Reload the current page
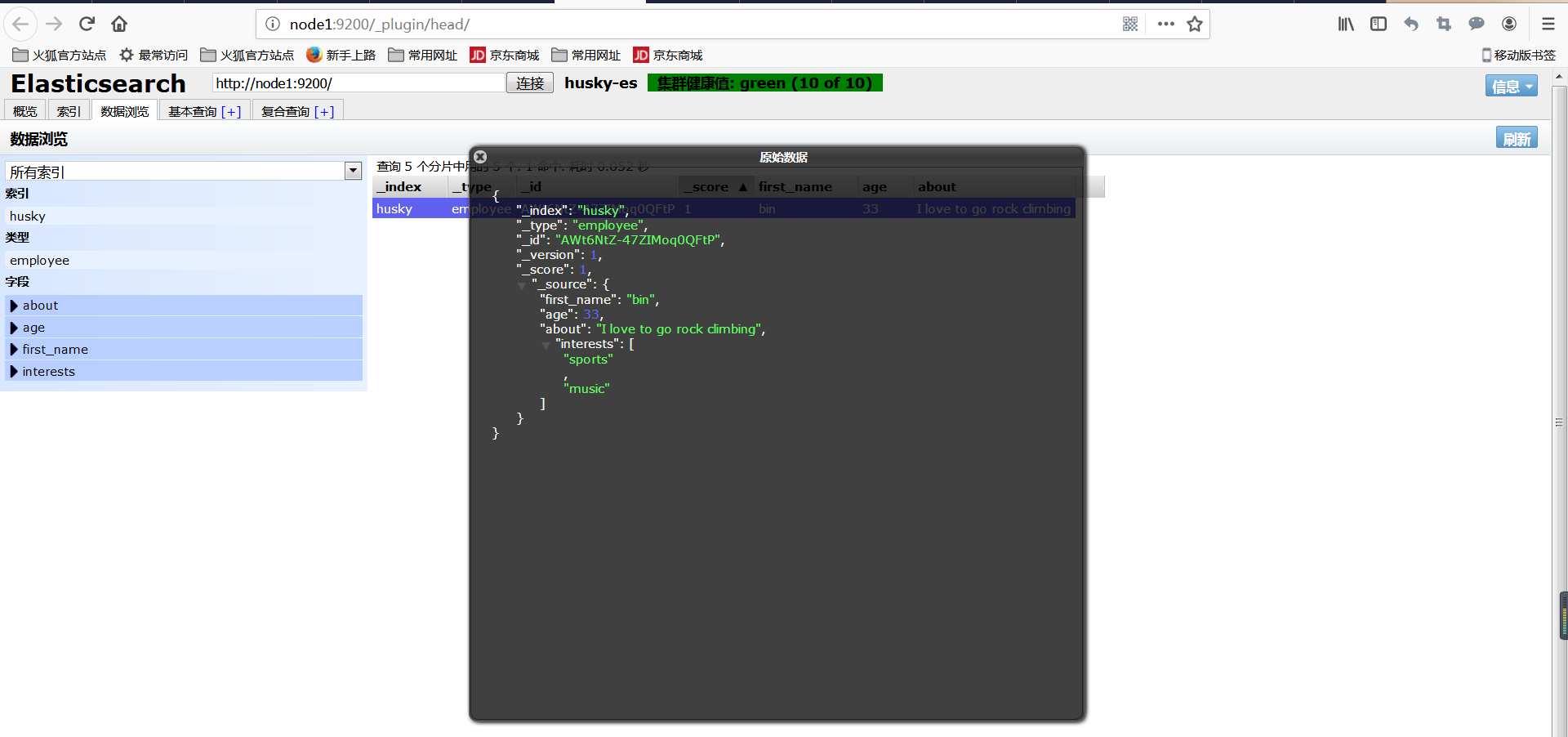 [x=87, y=24]
